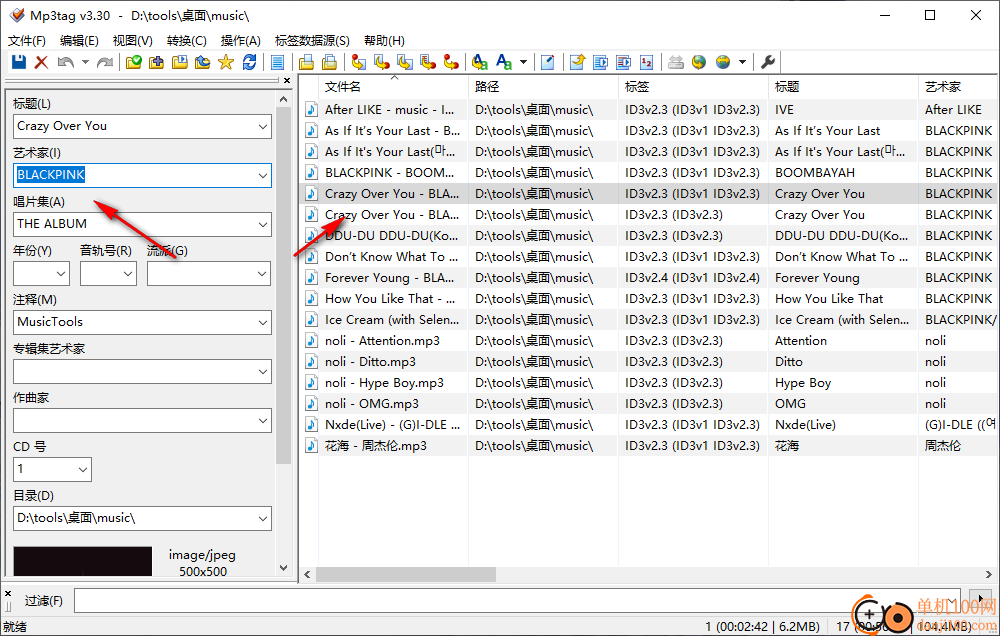Click the tag panel scroll-up arrow
Viewport: 1000px width, 636px height.
point(284,100)
